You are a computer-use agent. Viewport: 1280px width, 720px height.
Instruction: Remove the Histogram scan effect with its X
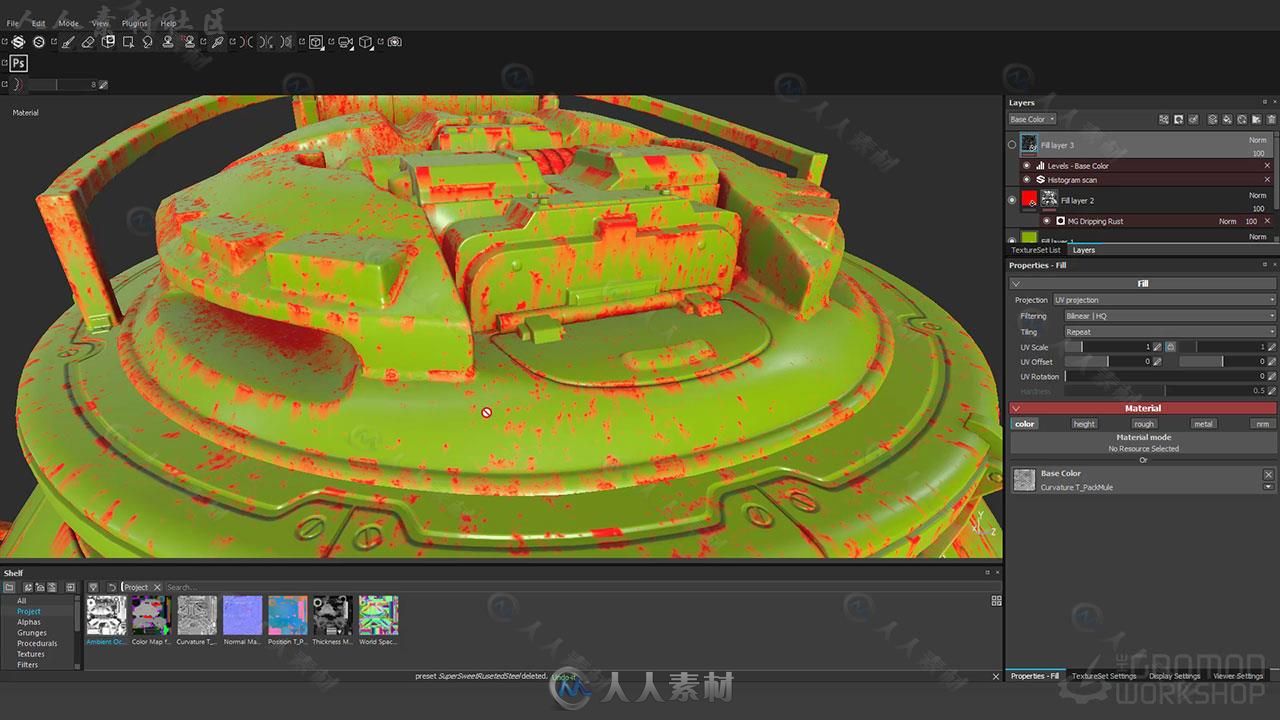[x=1267, y=180]
